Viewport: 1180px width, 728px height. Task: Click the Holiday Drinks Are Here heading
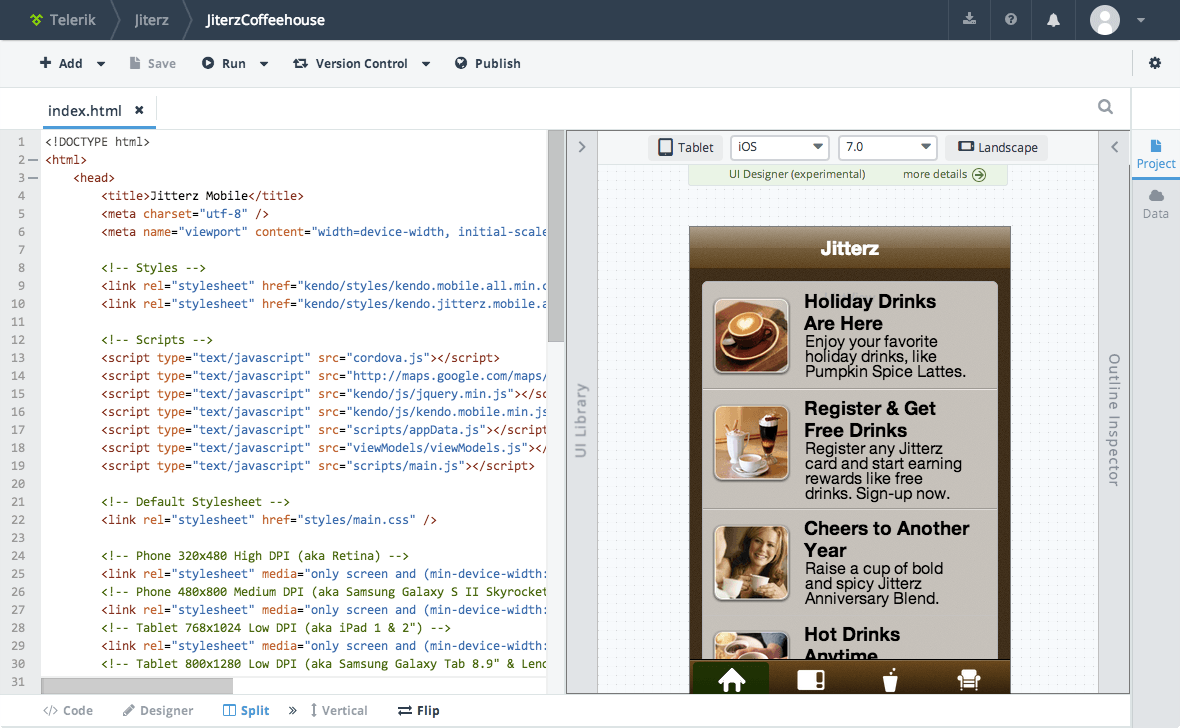(x=870, y=312)
